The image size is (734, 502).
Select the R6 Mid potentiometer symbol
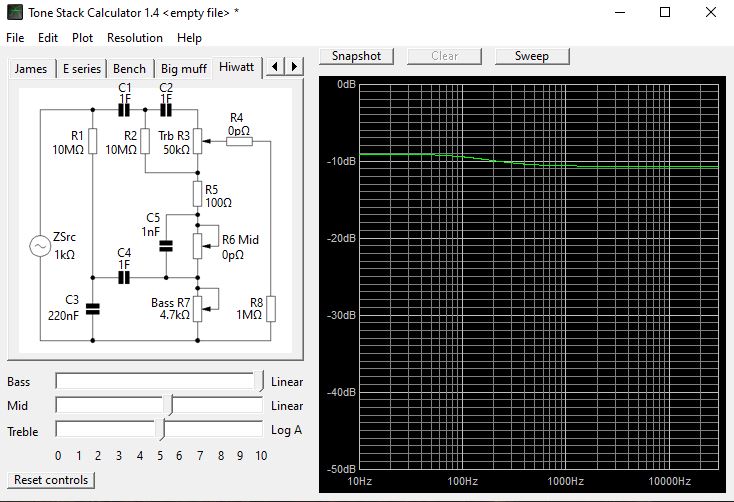(x=199, y=246)
